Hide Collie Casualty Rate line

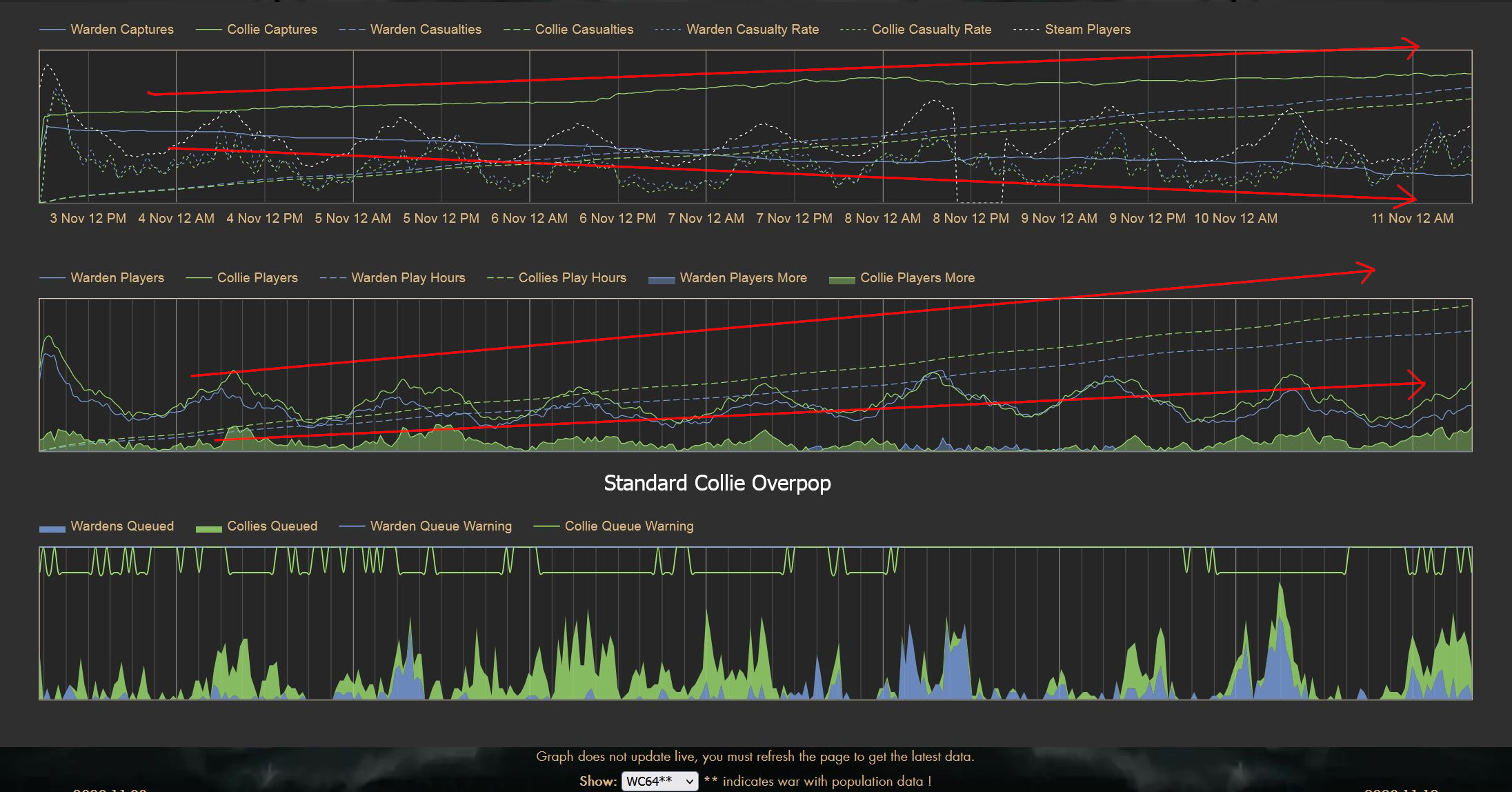coord(931,30)
